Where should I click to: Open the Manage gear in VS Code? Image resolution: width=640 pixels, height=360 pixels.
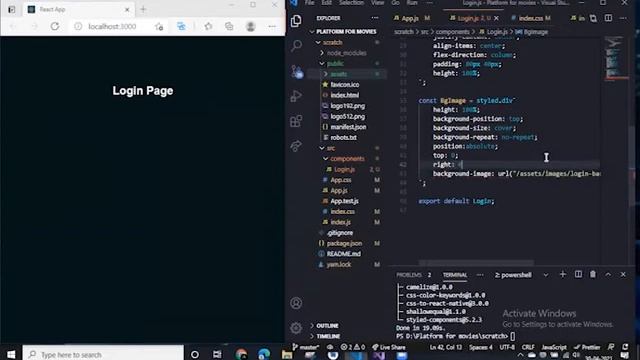296,327
